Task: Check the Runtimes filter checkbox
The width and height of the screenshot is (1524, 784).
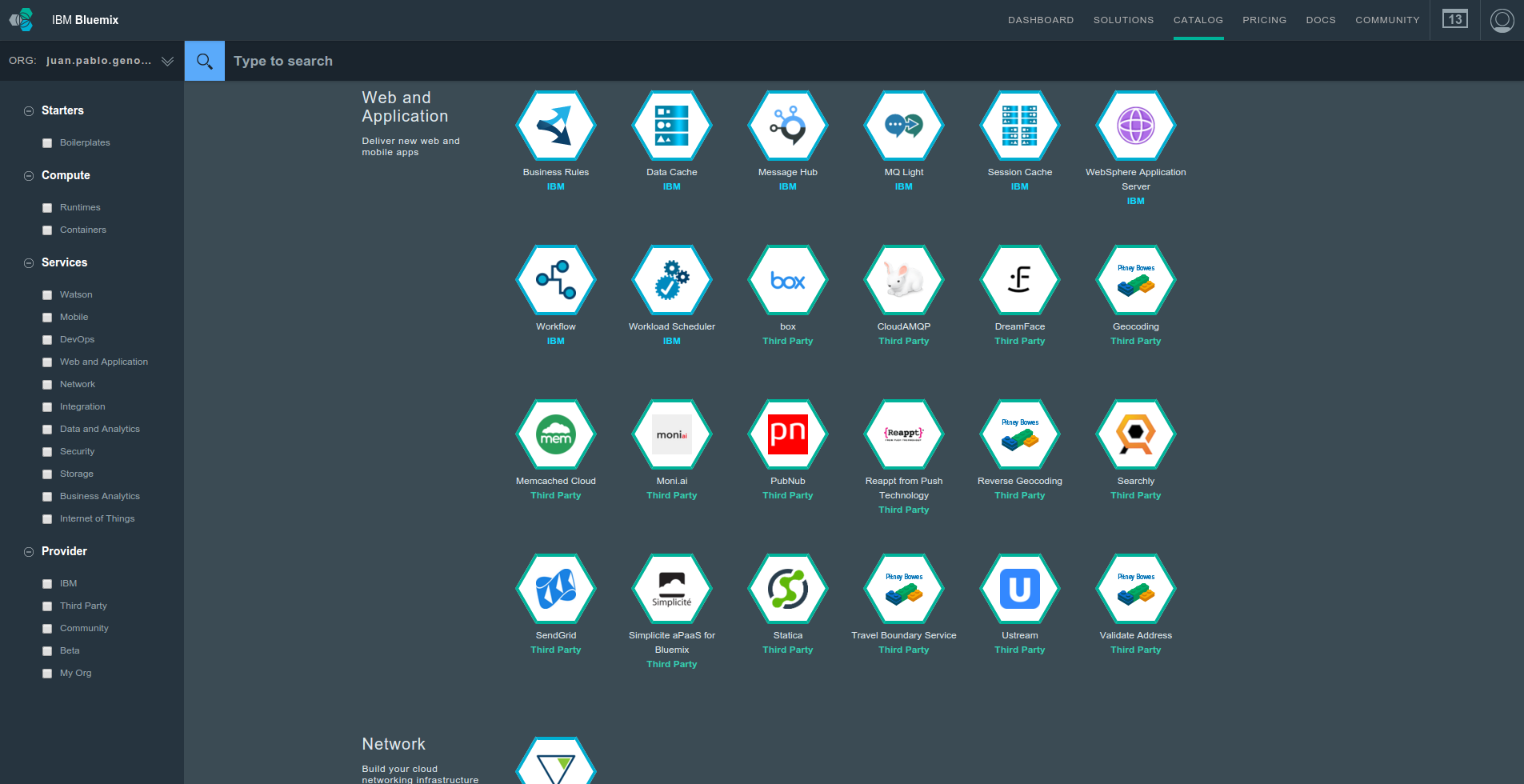Action: pyautogui.click(x=47, y=208)
